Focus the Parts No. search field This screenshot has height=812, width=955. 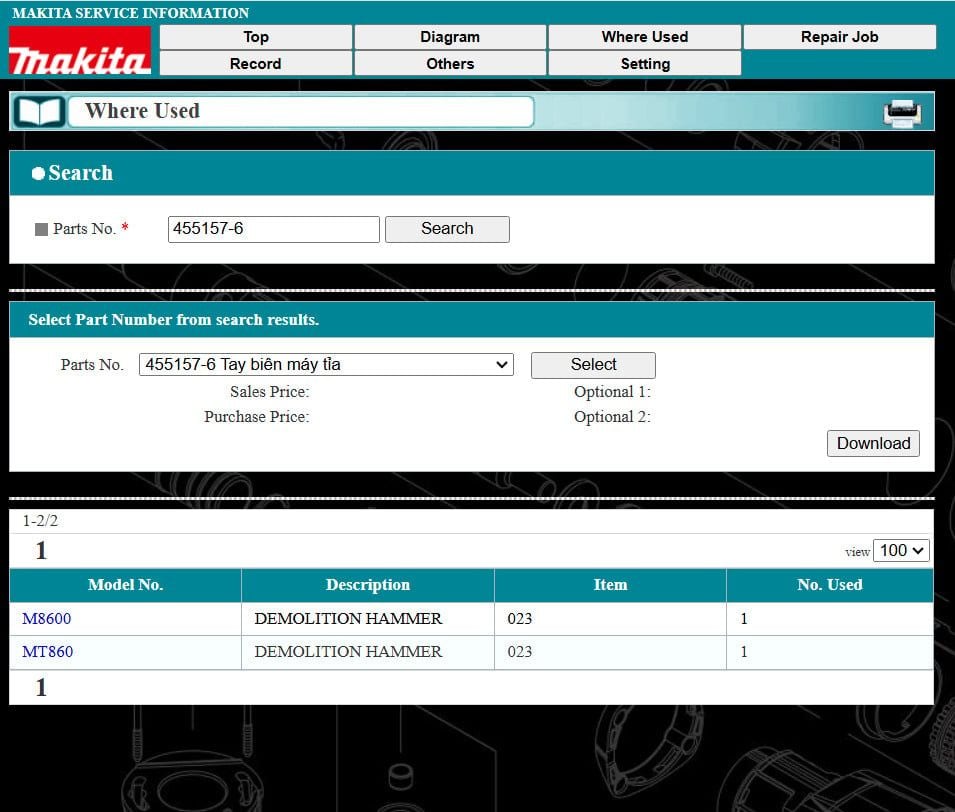[273, 229]
